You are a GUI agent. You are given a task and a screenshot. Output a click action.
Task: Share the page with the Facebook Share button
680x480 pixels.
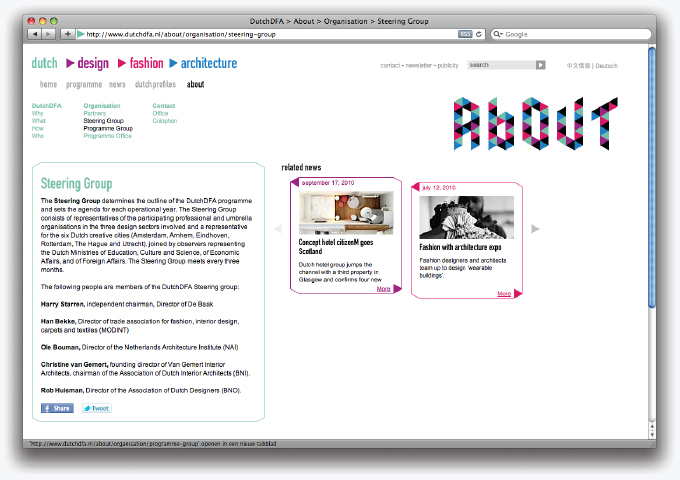(x=57, y=408)
